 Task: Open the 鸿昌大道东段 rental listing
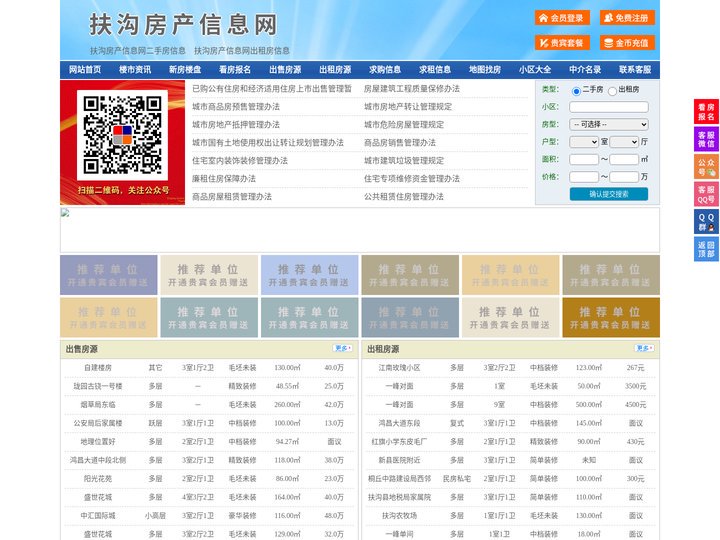[399, 423]
